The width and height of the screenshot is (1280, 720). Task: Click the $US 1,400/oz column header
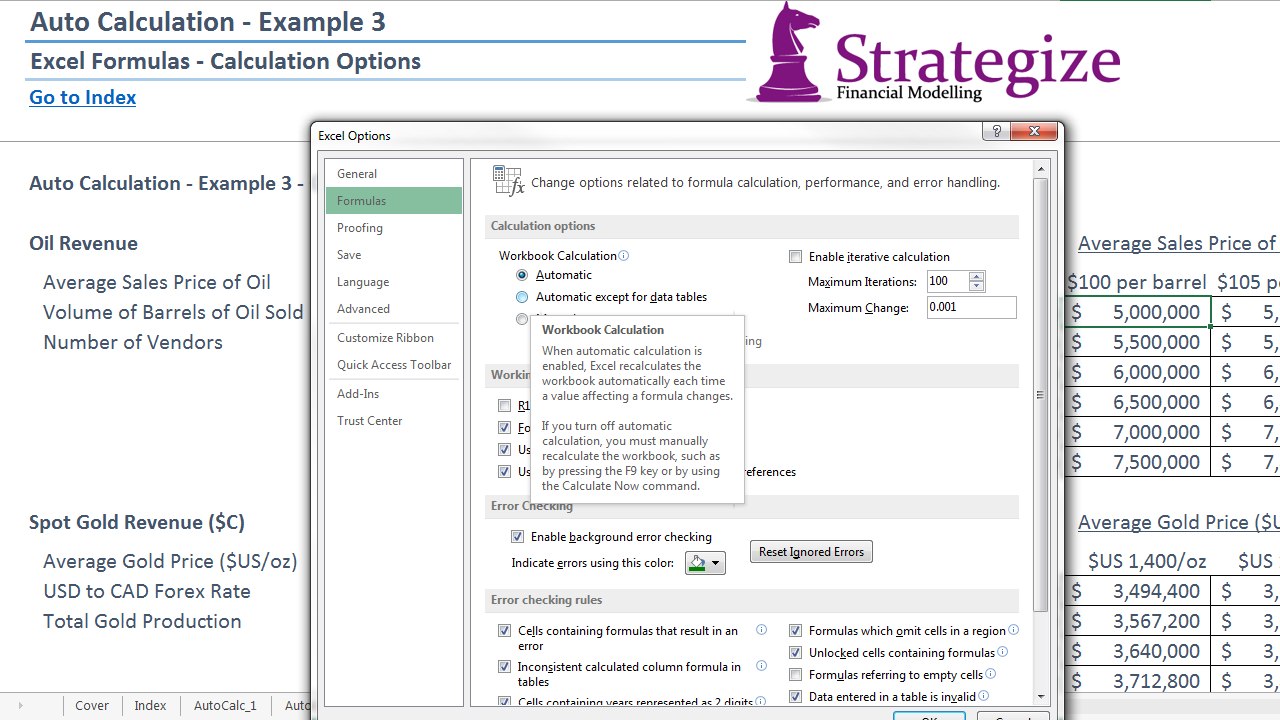click(1147, 561)
